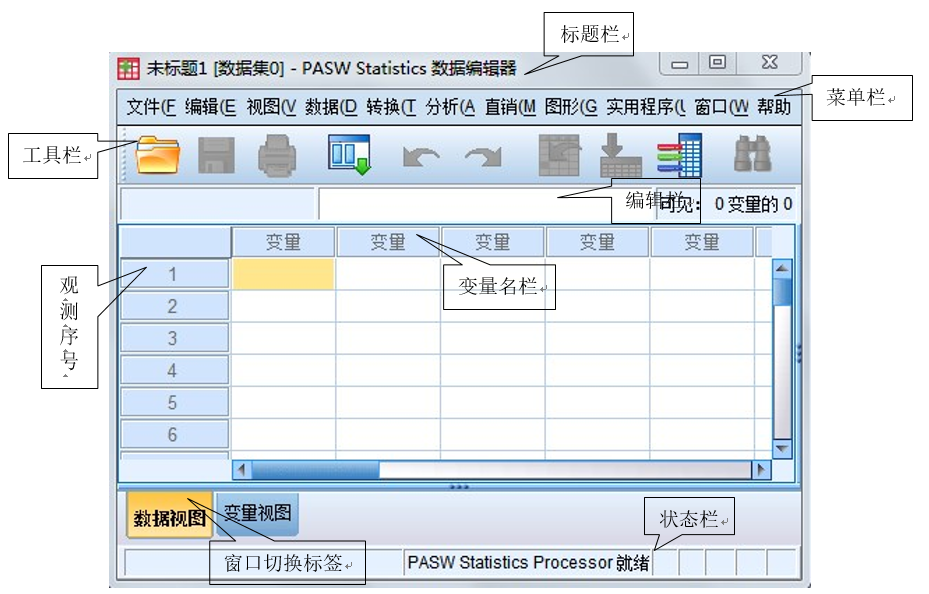Select row header 6
This screenshot has width=929, height=594.
coord(174,434)
